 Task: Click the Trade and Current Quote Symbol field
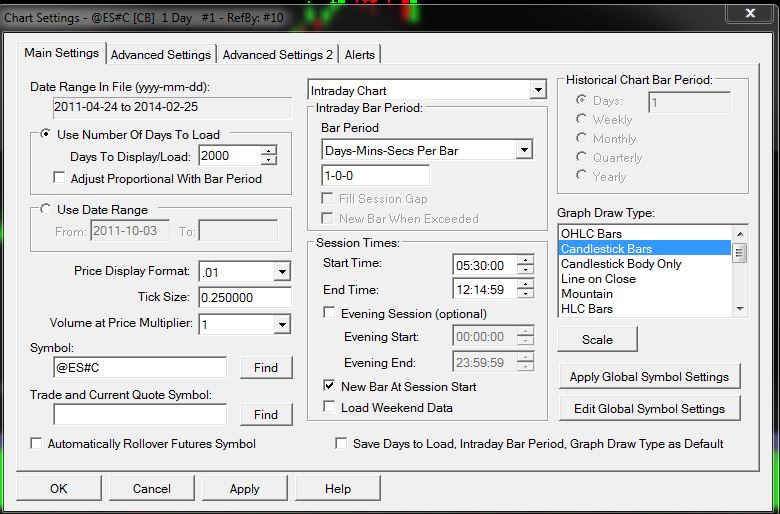tap(140, 414)
